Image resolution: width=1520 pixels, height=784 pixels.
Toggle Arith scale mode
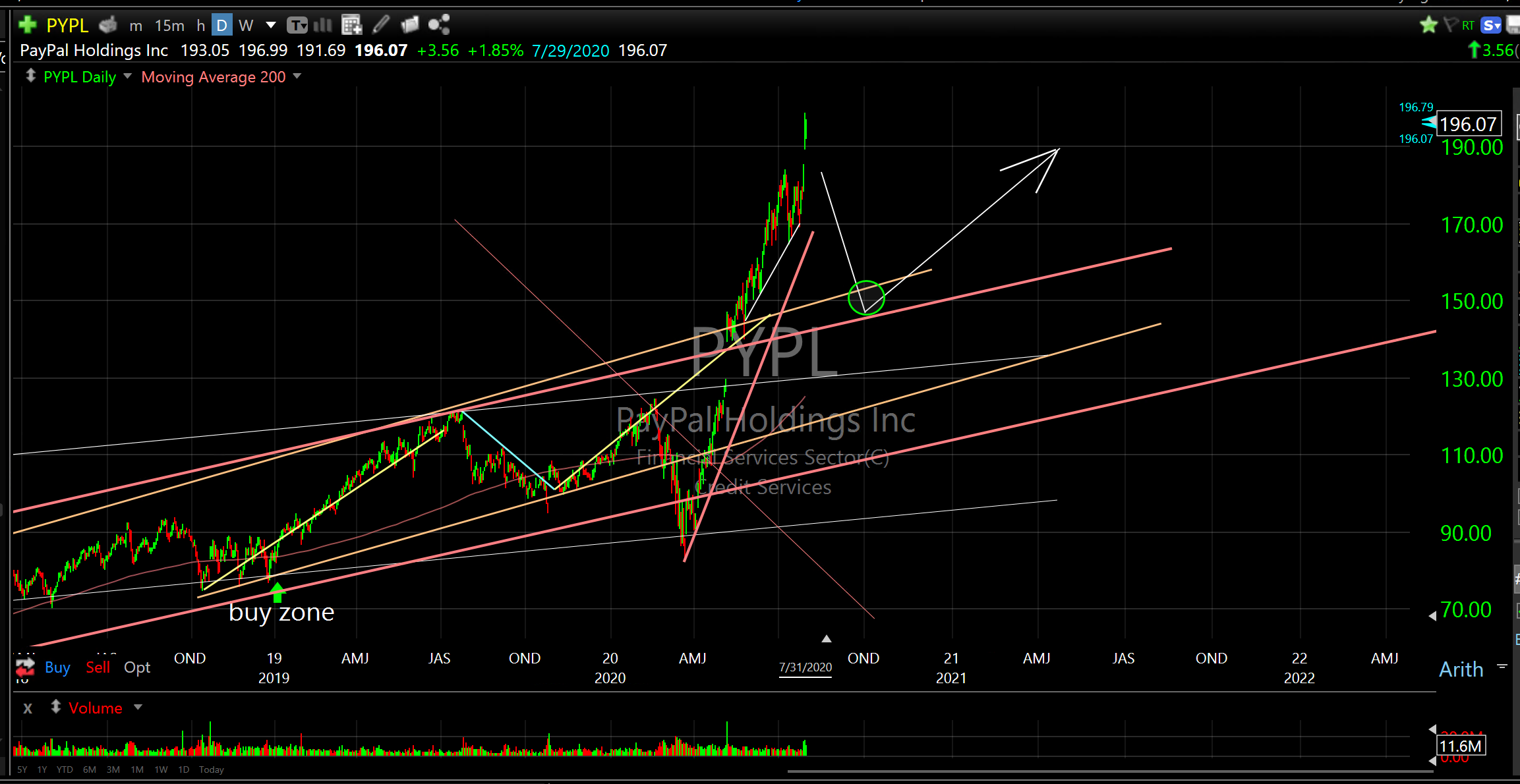point(1461,669)
